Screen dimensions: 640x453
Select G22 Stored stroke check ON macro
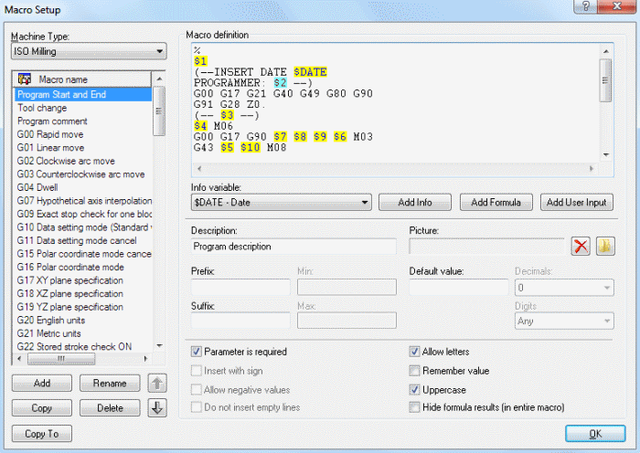(x=83, y=347)
